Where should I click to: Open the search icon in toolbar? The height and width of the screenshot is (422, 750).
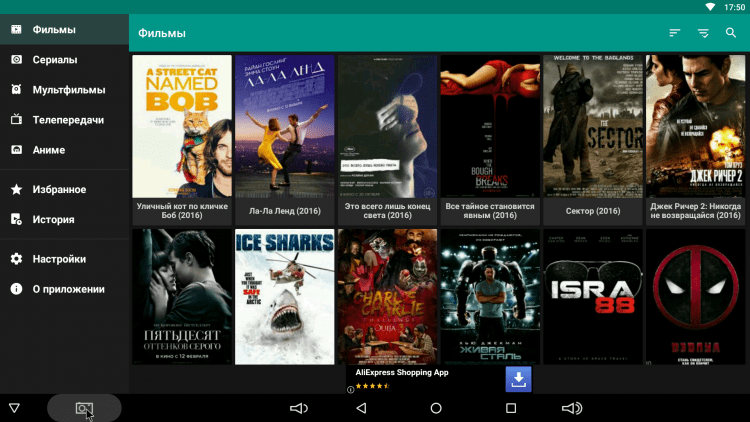(x=731, y=33)
